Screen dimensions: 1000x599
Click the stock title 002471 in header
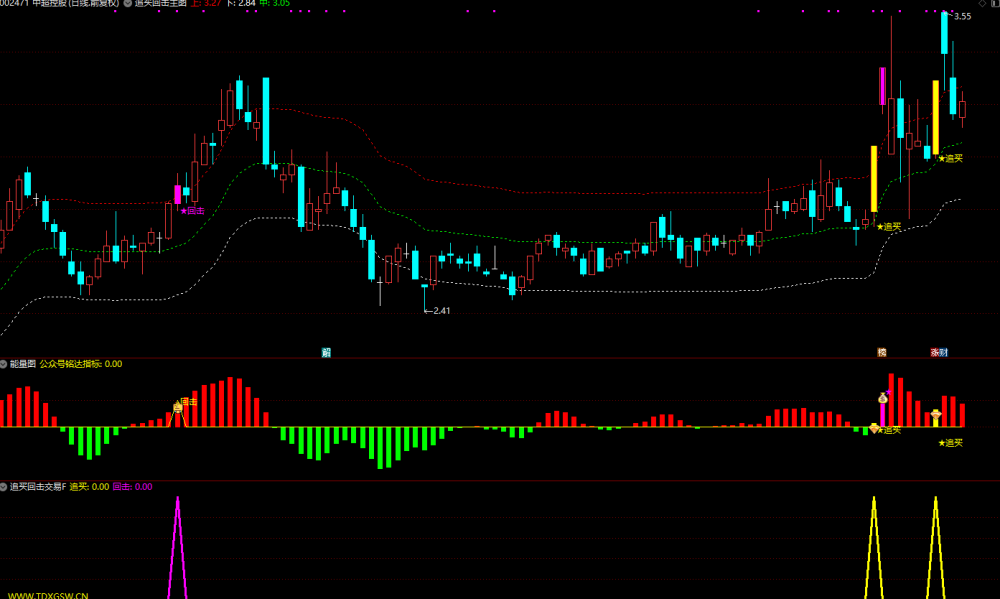[61, 3]
